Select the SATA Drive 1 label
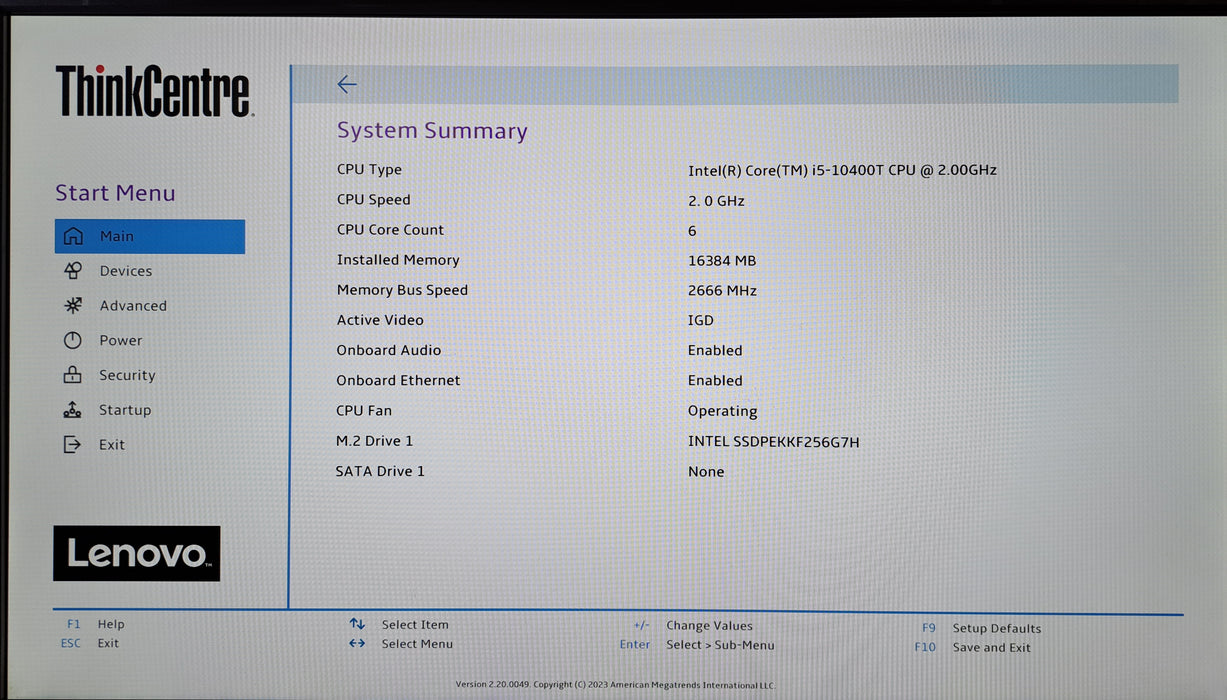 [x=380, y=471]
